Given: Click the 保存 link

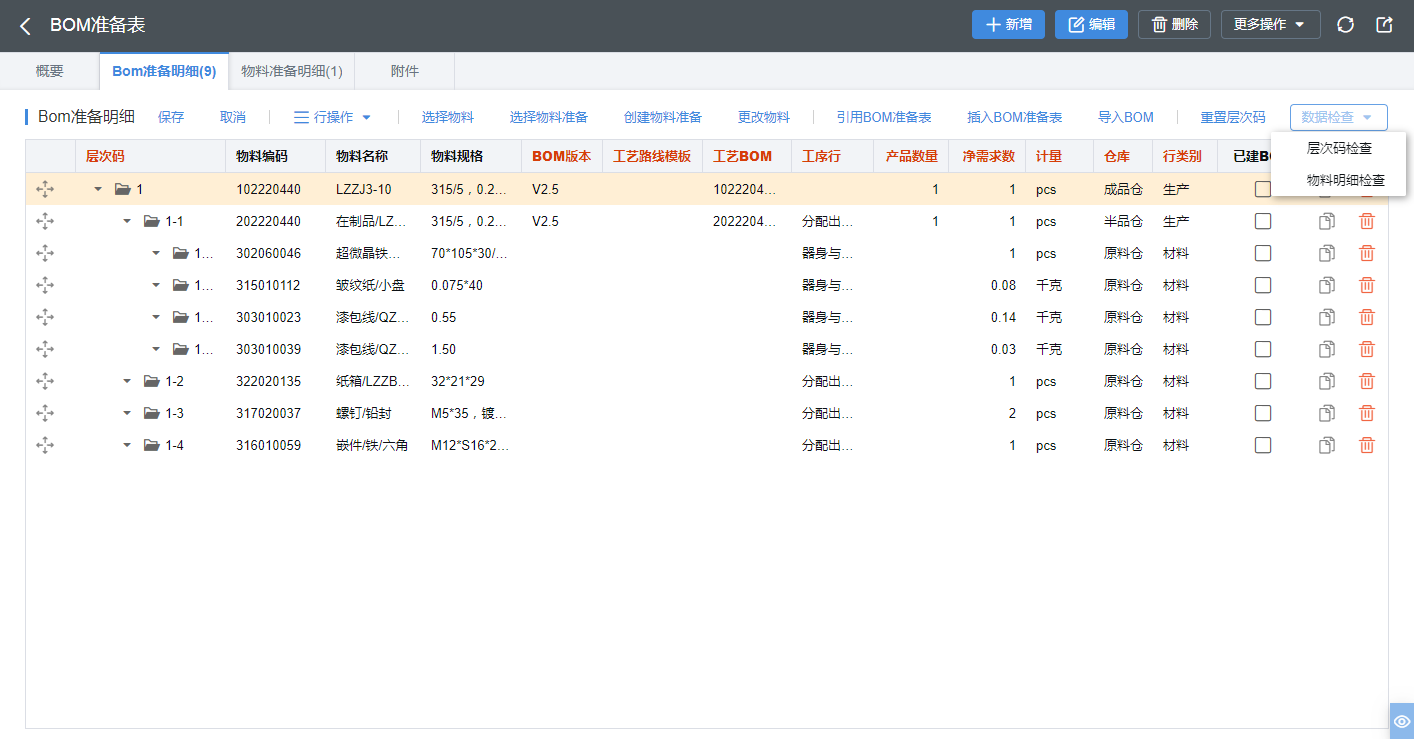Looking at the screenshot, I should click(x=171, y=117).
